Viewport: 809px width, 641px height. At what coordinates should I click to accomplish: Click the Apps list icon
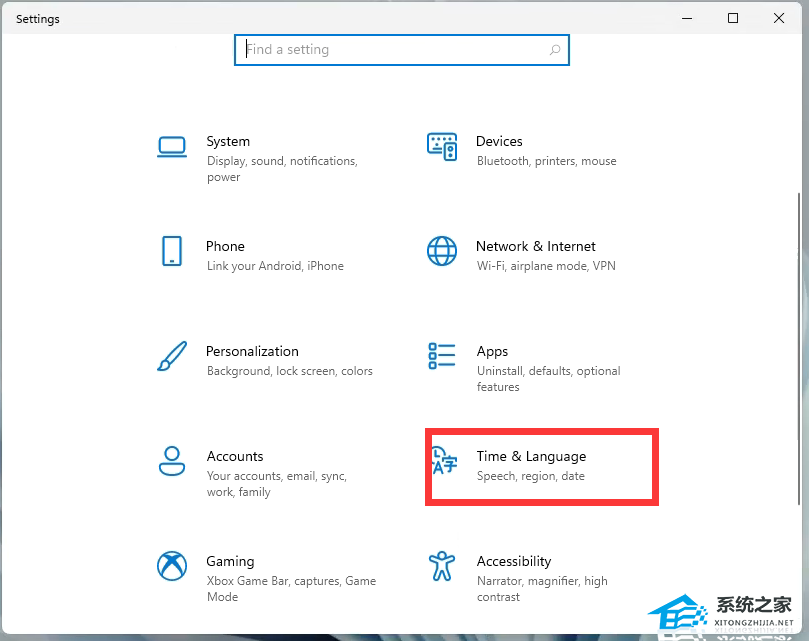[442, 356]
